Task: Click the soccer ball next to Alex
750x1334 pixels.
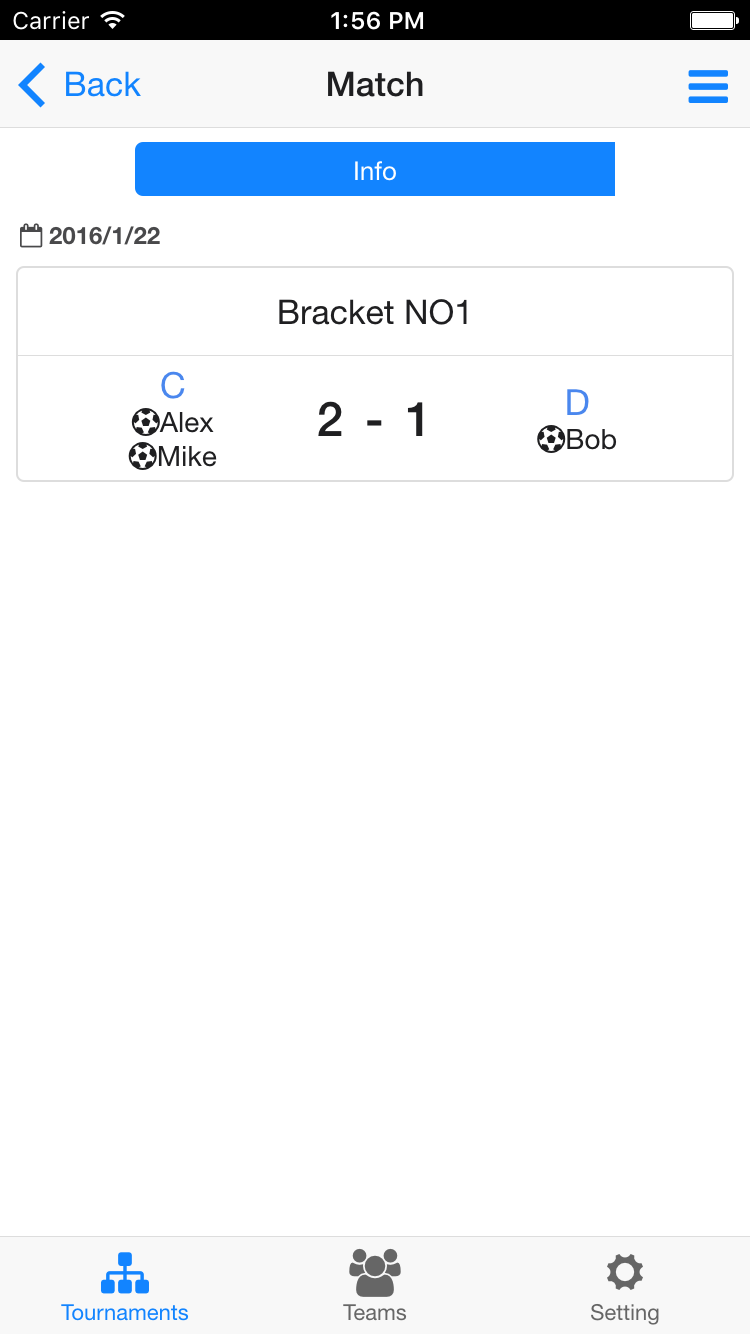Action: (145, 422)
